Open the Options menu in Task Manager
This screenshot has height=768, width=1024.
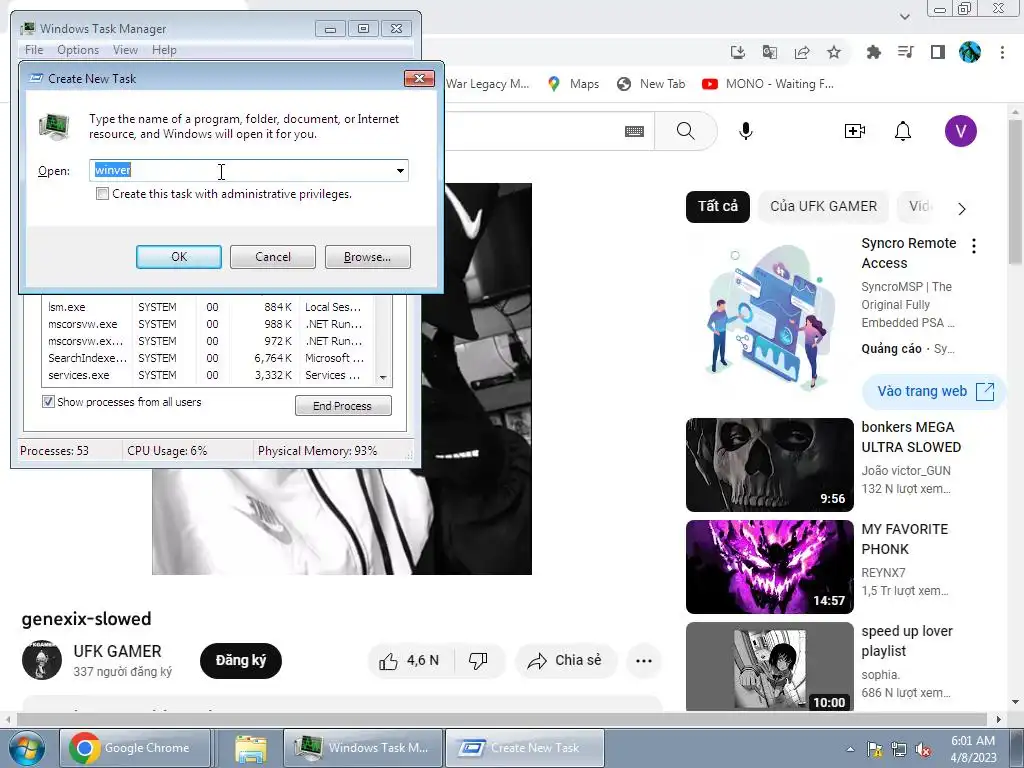tap(78, 50)
